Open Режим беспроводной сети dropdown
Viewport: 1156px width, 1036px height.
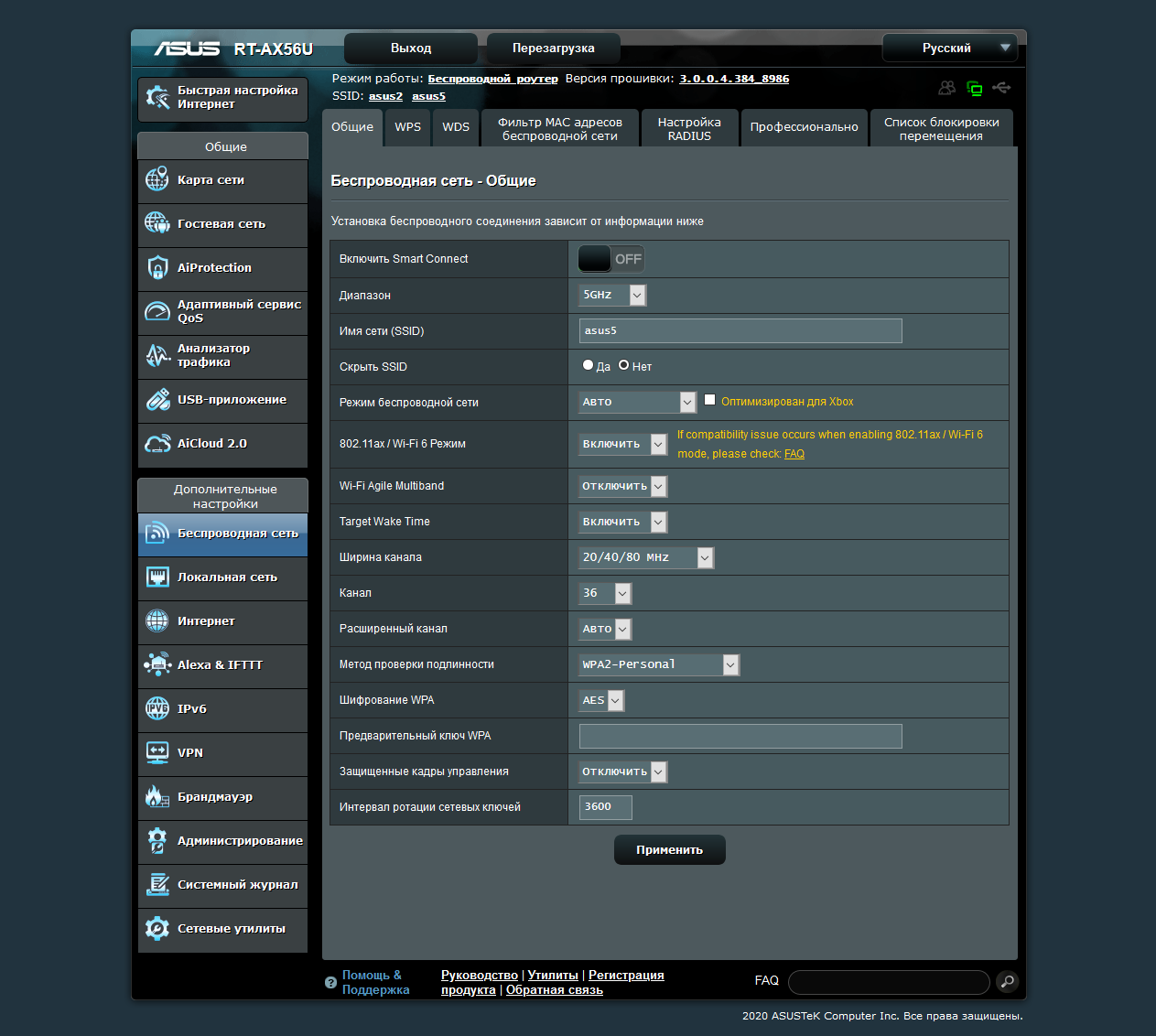pyautogui.click(x=638, y=402)
